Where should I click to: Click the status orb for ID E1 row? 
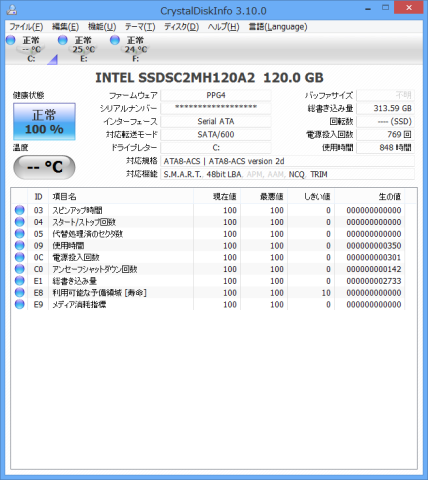click(x=20, y=281)
